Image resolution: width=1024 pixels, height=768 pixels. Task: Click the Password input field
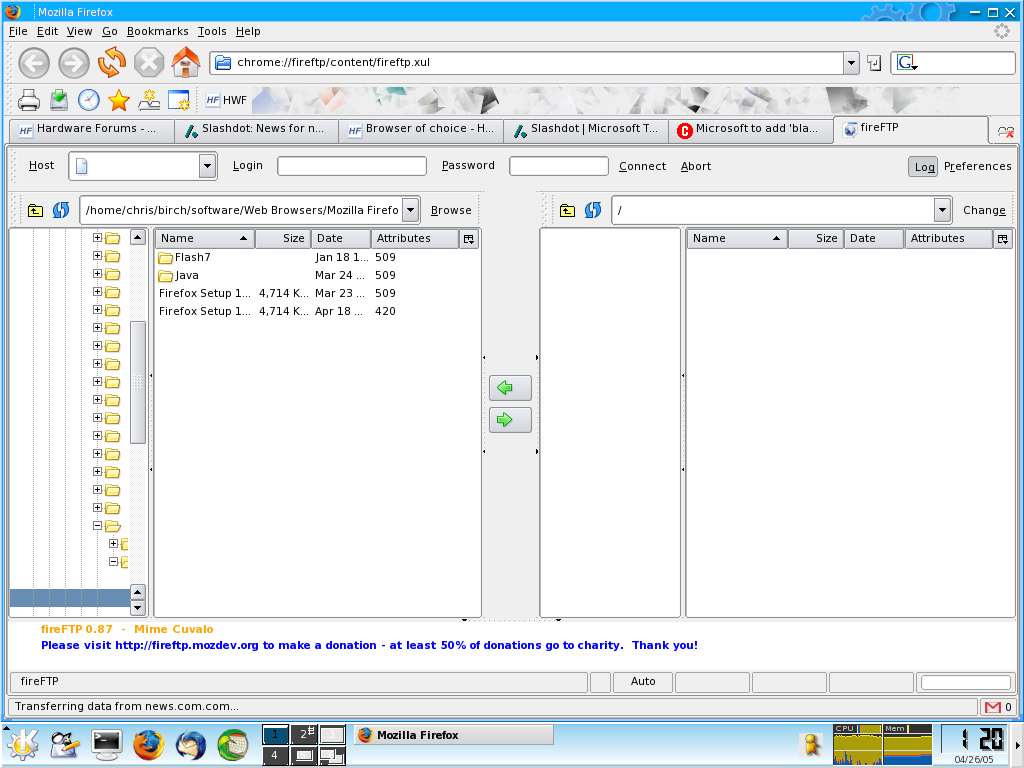559,166
